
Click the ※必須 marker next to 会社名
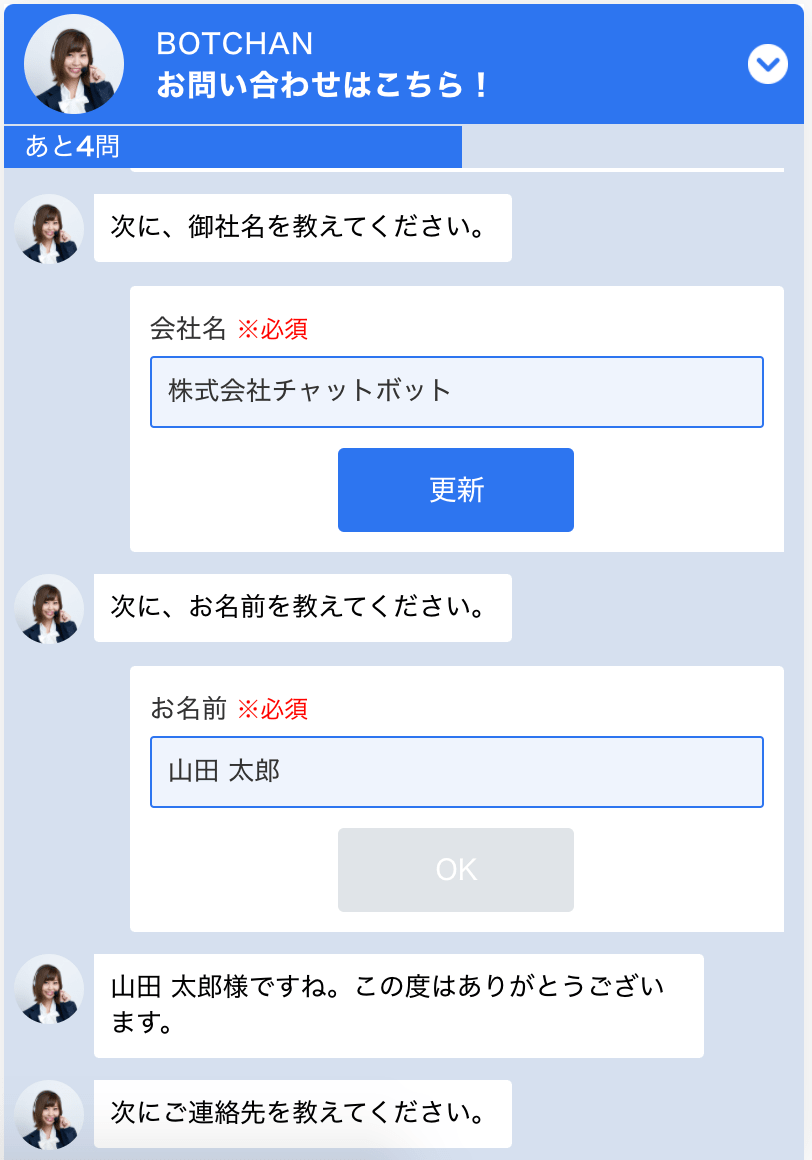(x=272, y=329)
